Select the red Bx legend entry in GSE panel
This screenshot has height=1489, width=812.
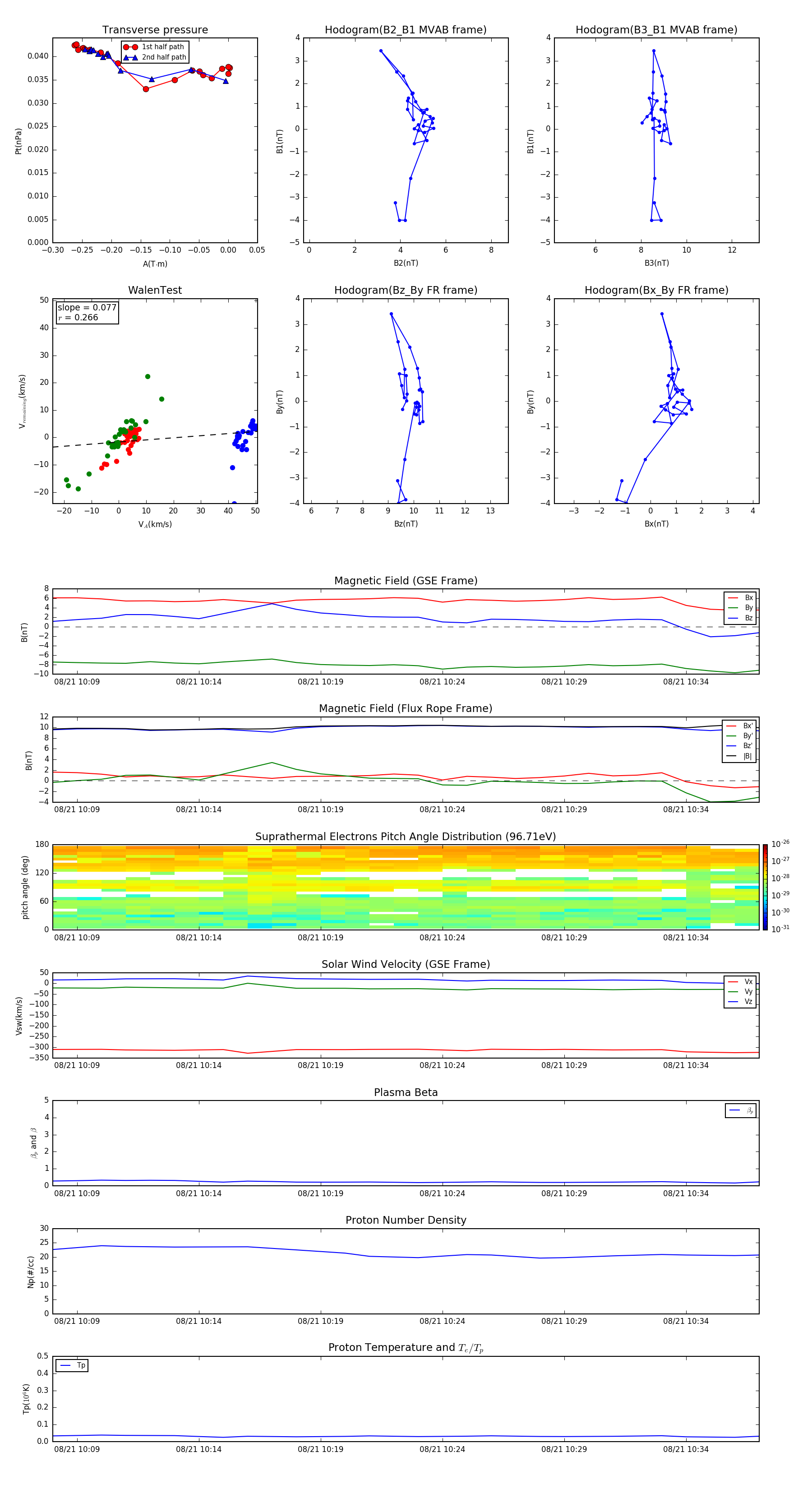[740, 598]
